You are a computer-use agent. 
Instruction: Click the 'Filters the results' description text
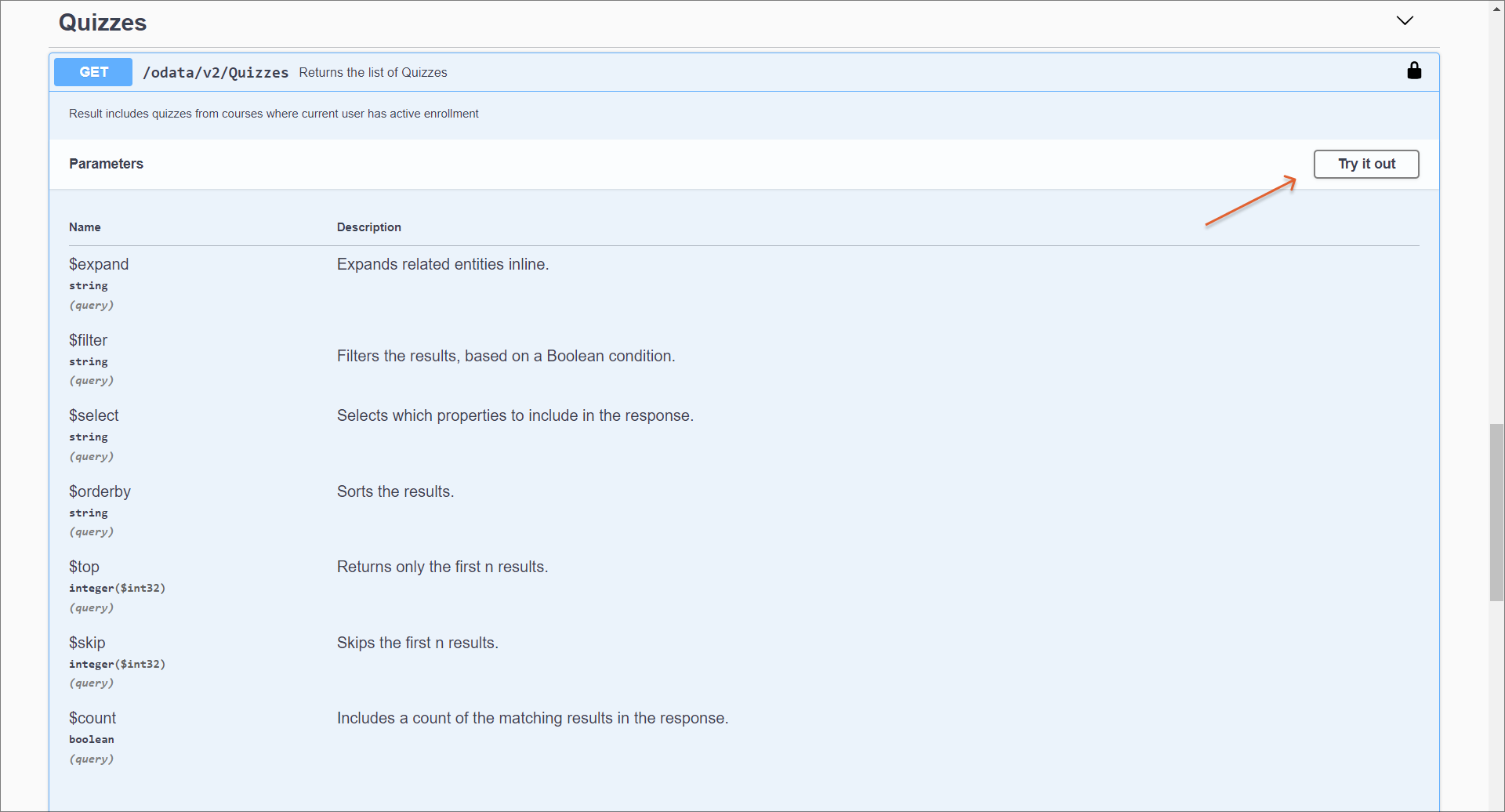click(x=506, y=357)
